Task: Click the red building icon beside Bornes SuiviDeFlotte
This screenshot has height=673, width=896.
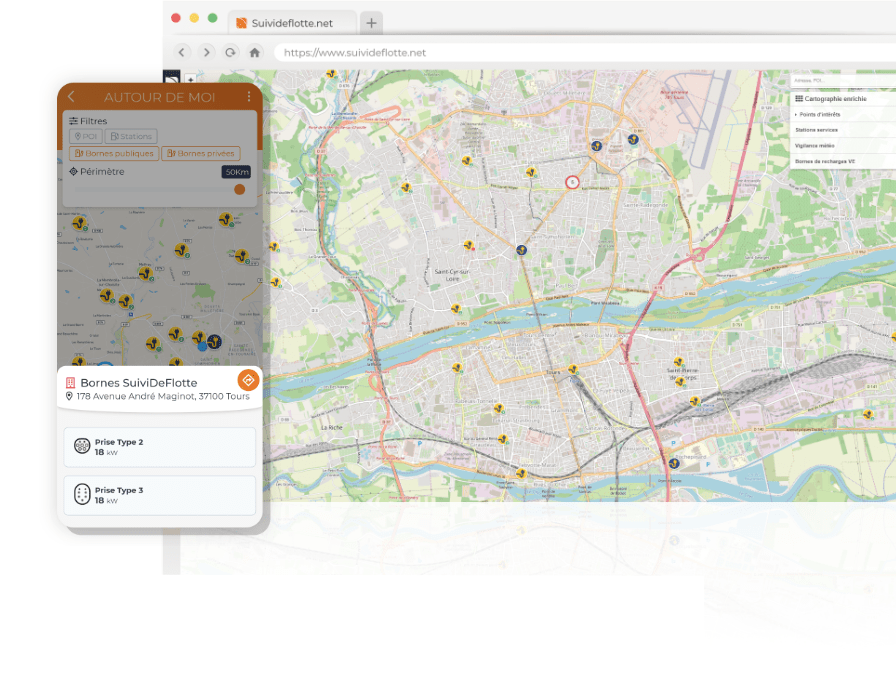Action: point(70,383)
